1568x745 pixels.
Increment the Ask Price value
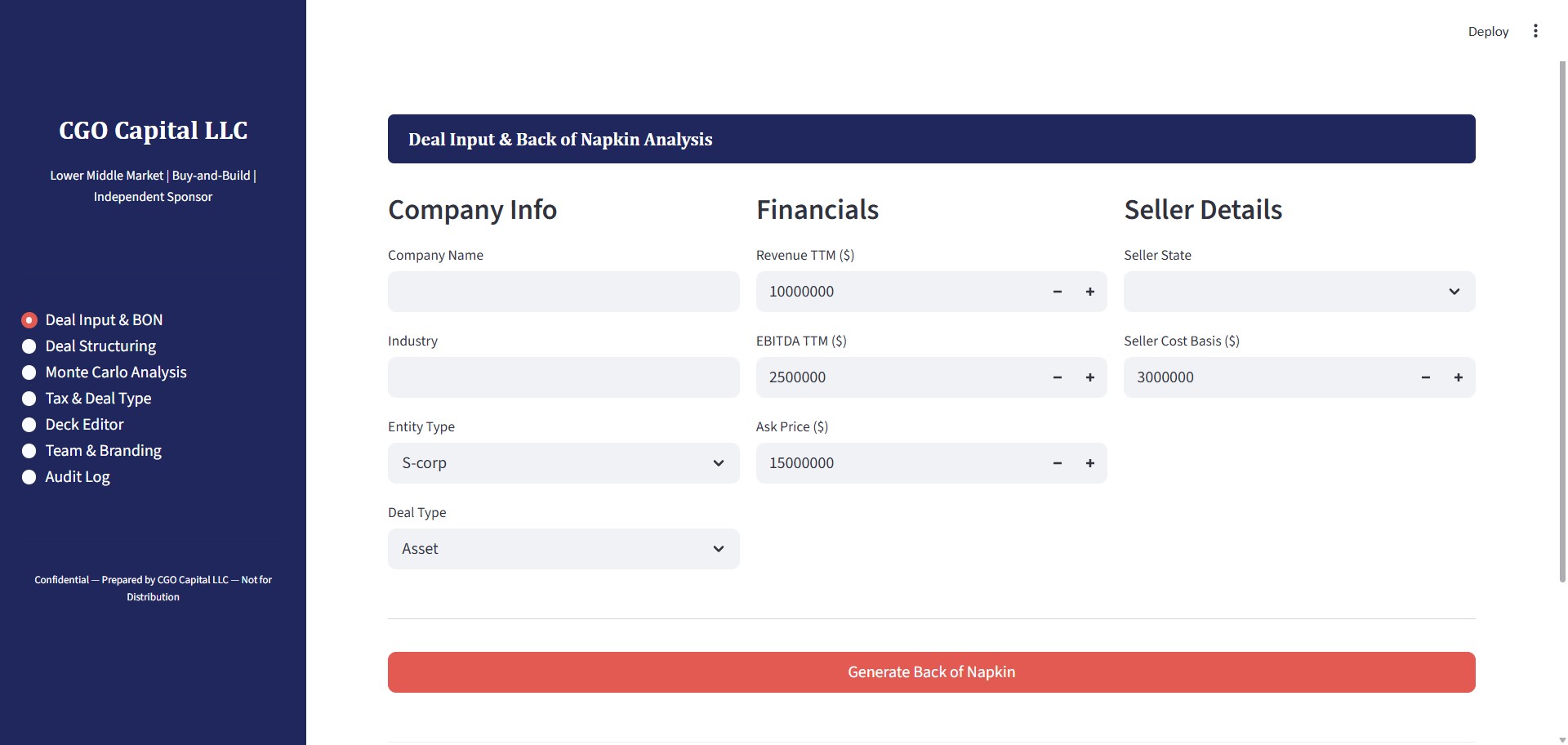click(1089, 463)
